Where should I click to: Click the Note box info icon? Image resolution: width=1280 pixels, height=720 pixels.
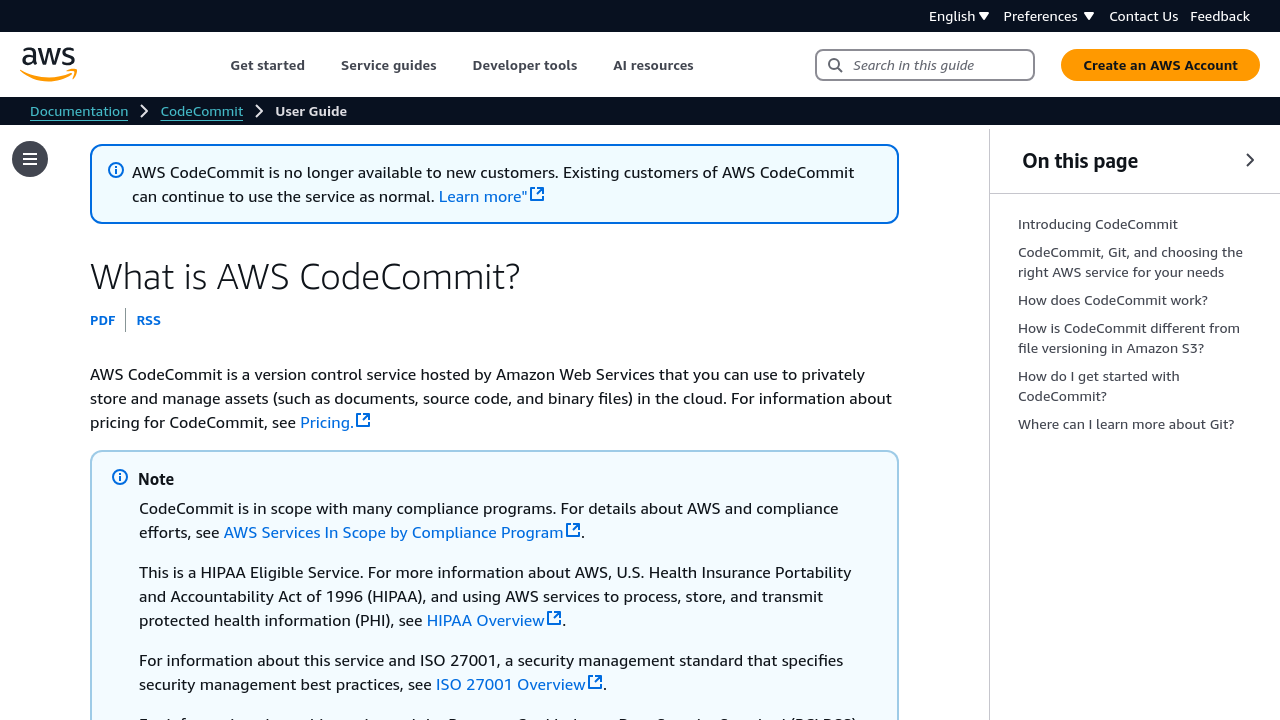120,478
